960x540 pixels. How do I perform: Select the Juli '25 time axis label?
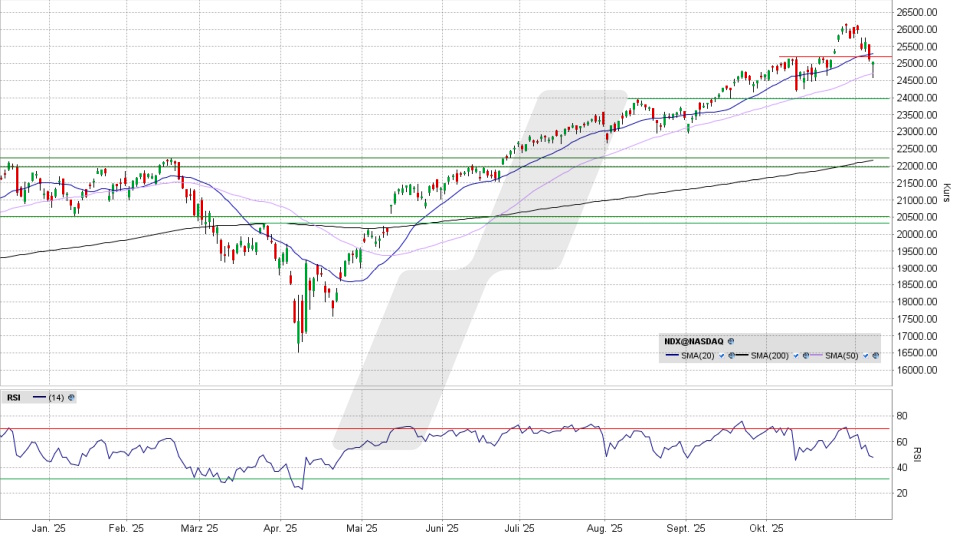(520, 528)
